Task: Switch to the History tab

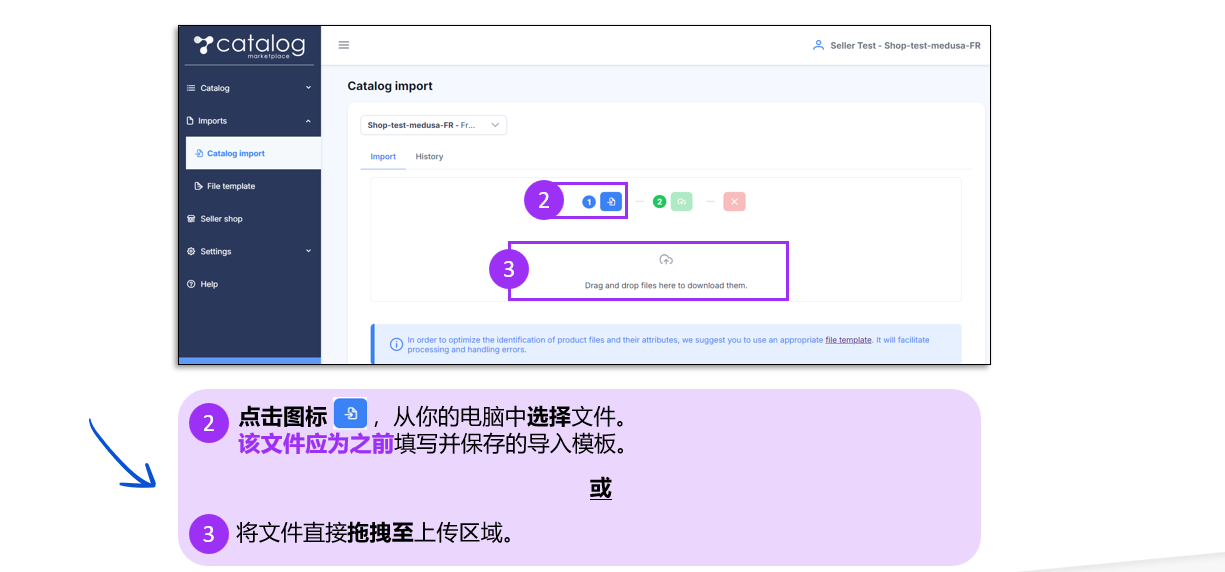Action: click(x=429, y=157)
